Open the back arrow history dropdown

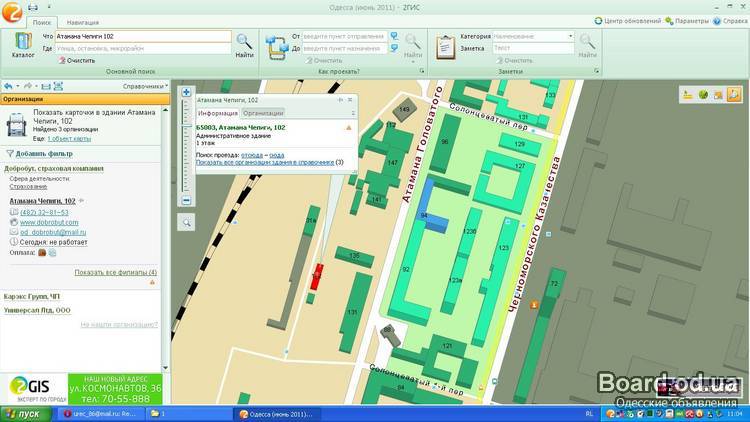tap(18, 86)
